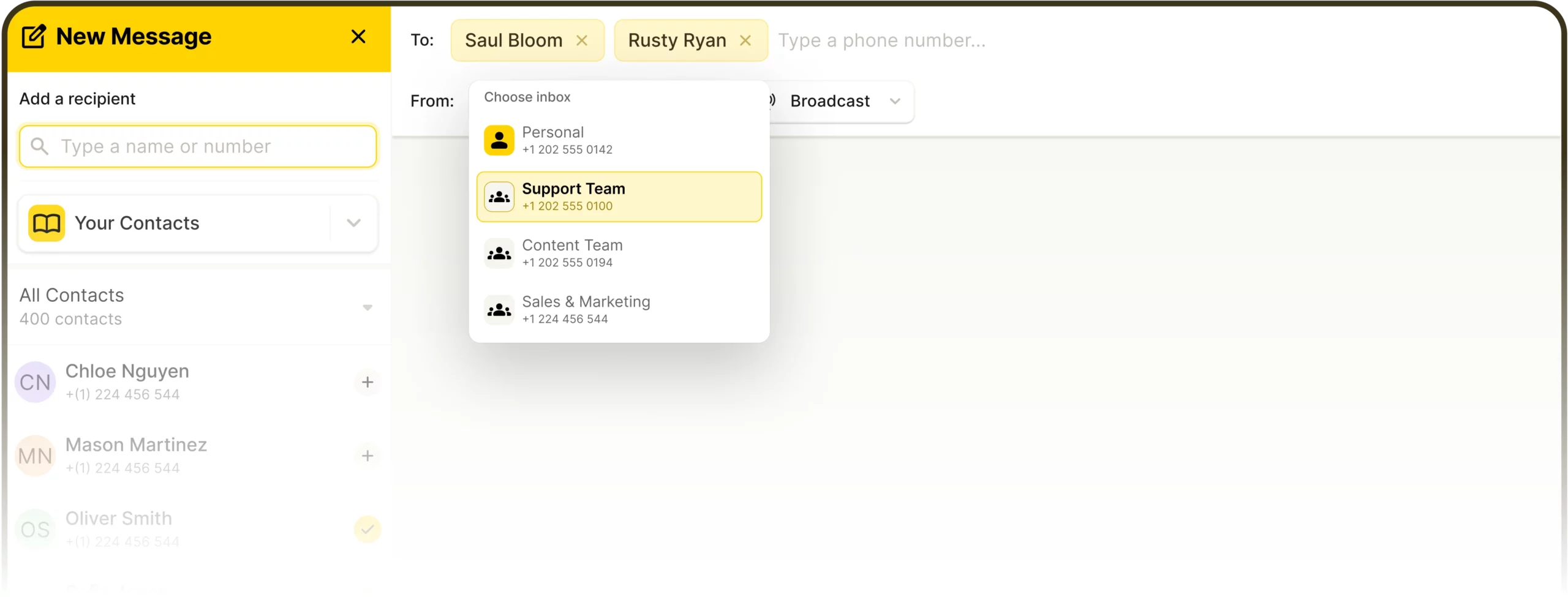The height and width of the screenshot is (597, 1568).
Task: Click the compose New Message icon
Action: [x=33, y=37]
